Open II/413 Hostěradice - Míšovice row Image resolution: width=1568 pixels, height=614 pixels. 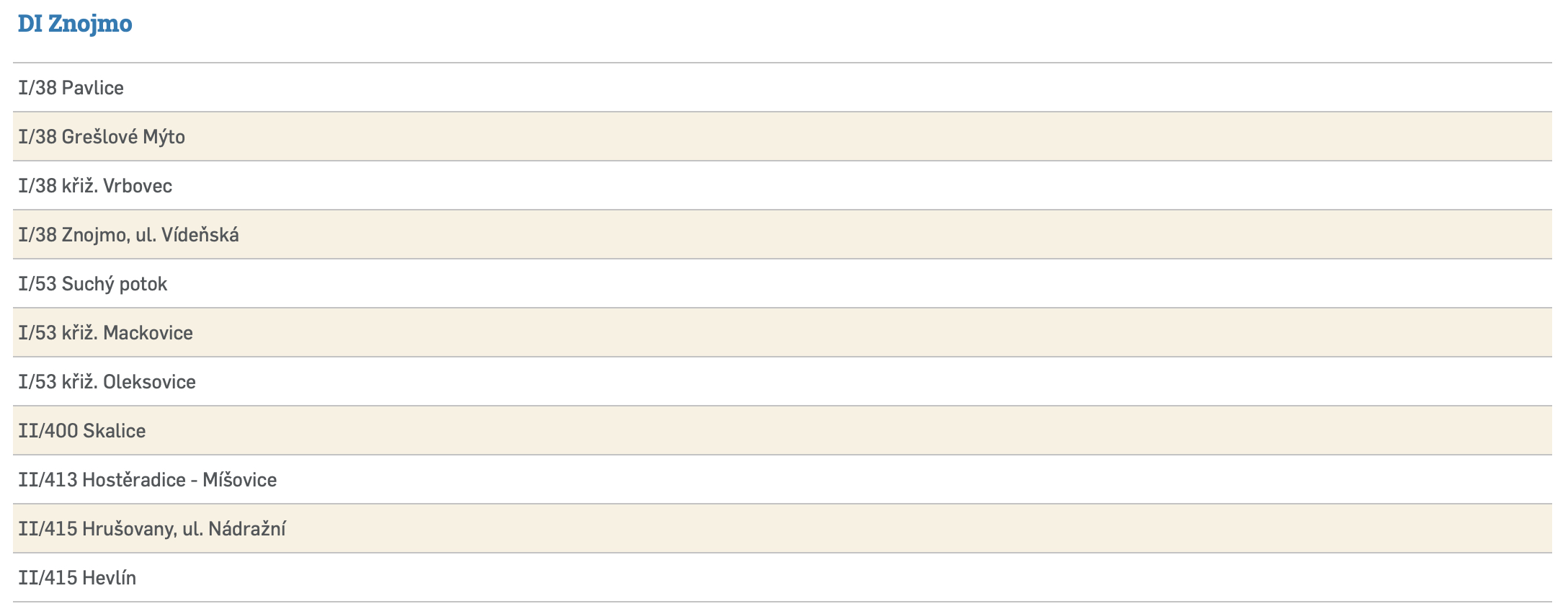pyautogui.click(x=148, y=480)
